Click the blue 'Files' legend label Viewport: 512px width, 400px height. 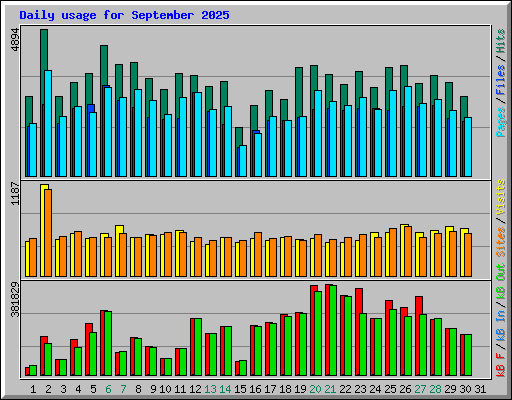501,80
